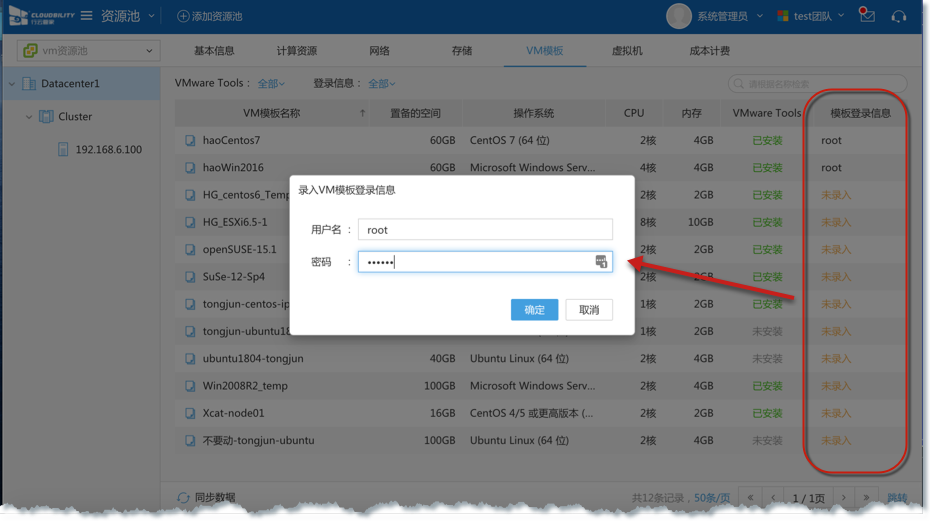Viewport: 930px width, 521px height.
Task: Open the VMware Tools 全部 filter dropdown
Action: point(271,84)
